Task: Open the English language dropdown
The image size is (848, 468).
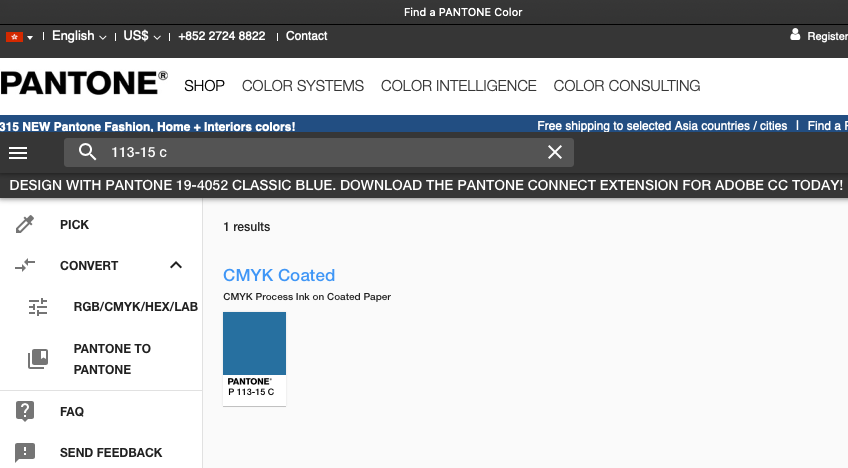Action: click(79, 36)
